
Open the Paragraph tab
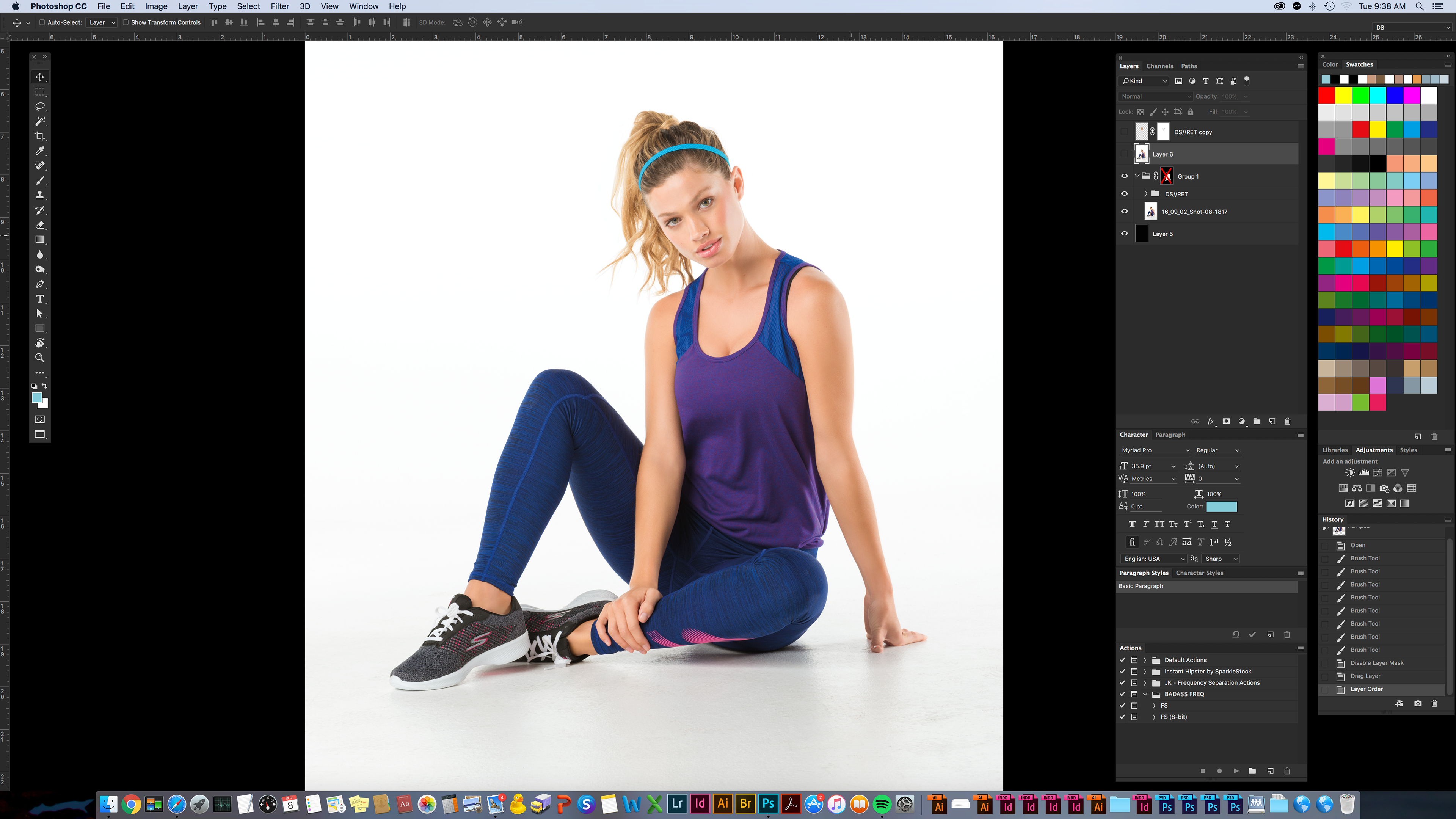tap(1170, 435)
